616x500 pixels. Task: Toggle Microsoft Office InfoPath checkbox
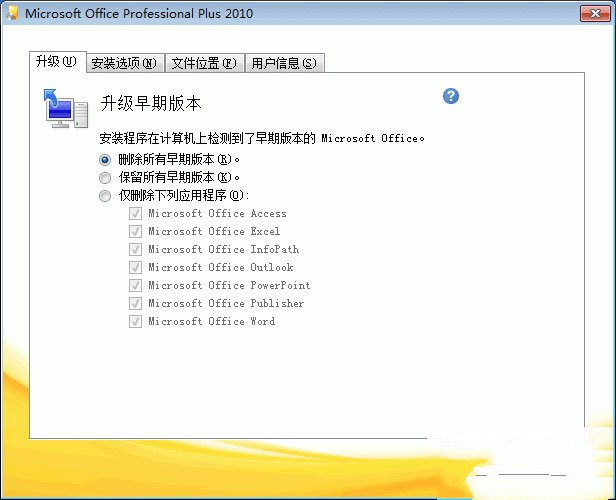click(x=135, y=249)
